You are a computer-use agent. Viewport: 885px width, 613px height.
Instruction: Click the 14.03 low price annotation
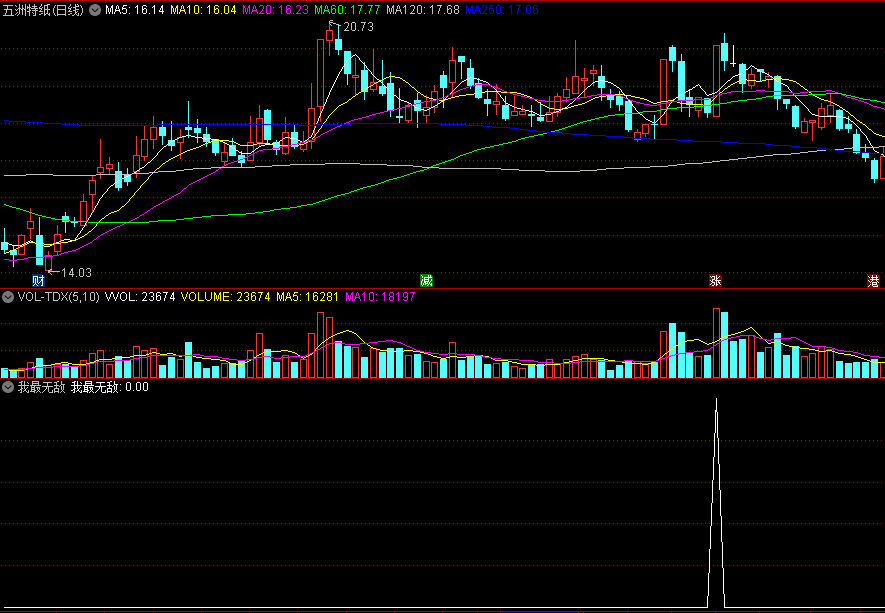(76, 273)
